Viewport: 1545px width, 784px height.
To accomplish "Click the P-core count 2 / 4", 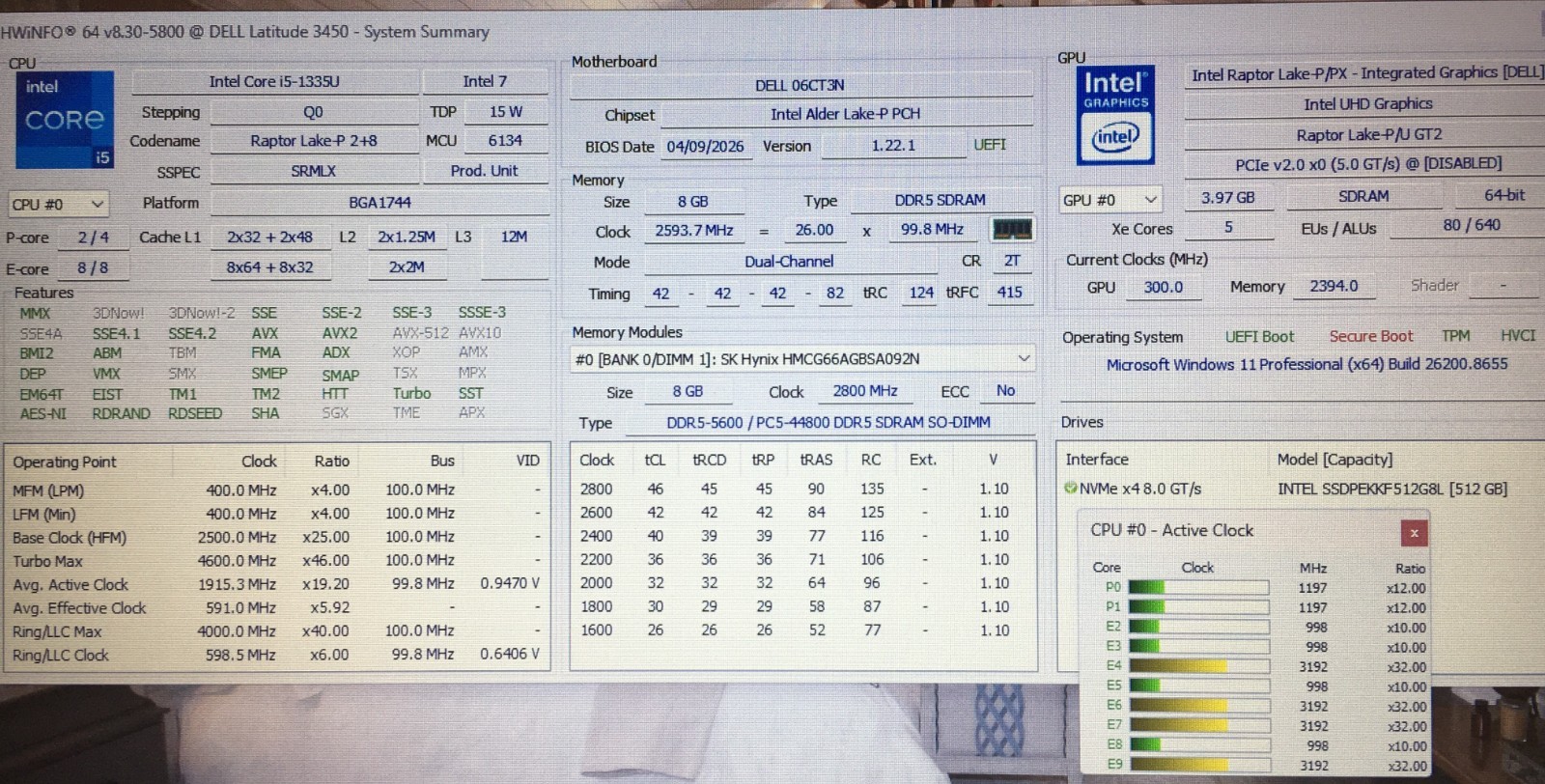I will [93, 238].
